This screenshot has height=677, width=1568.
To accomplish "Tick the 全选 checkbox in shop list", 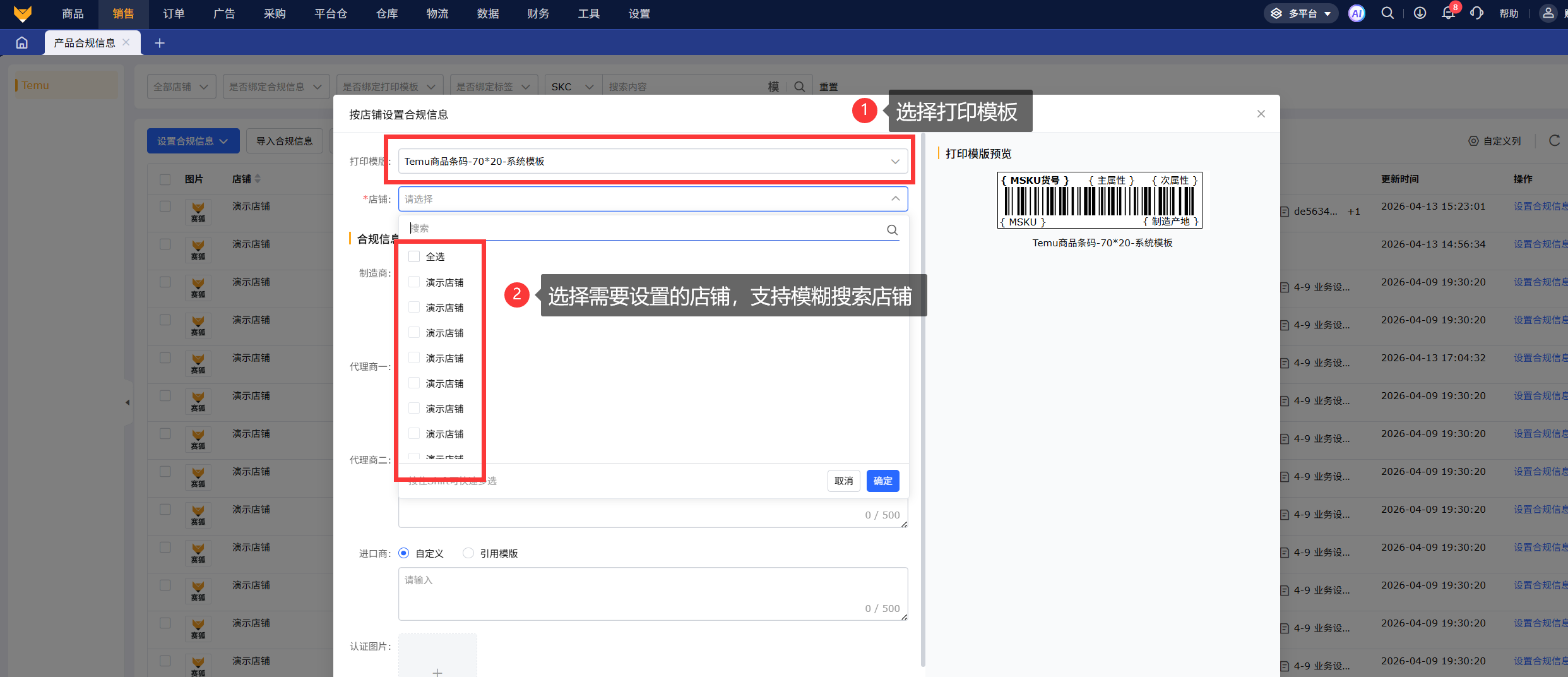I will [414, 256].
